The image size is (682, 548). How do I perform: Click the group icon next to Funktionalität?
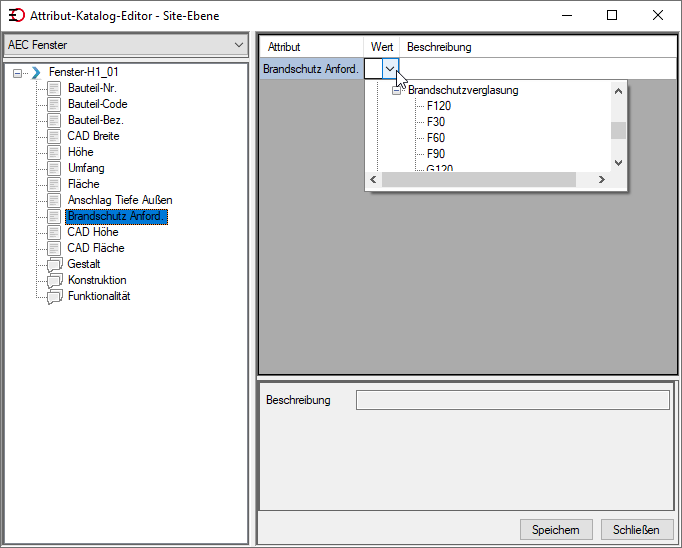coord(54,297)
